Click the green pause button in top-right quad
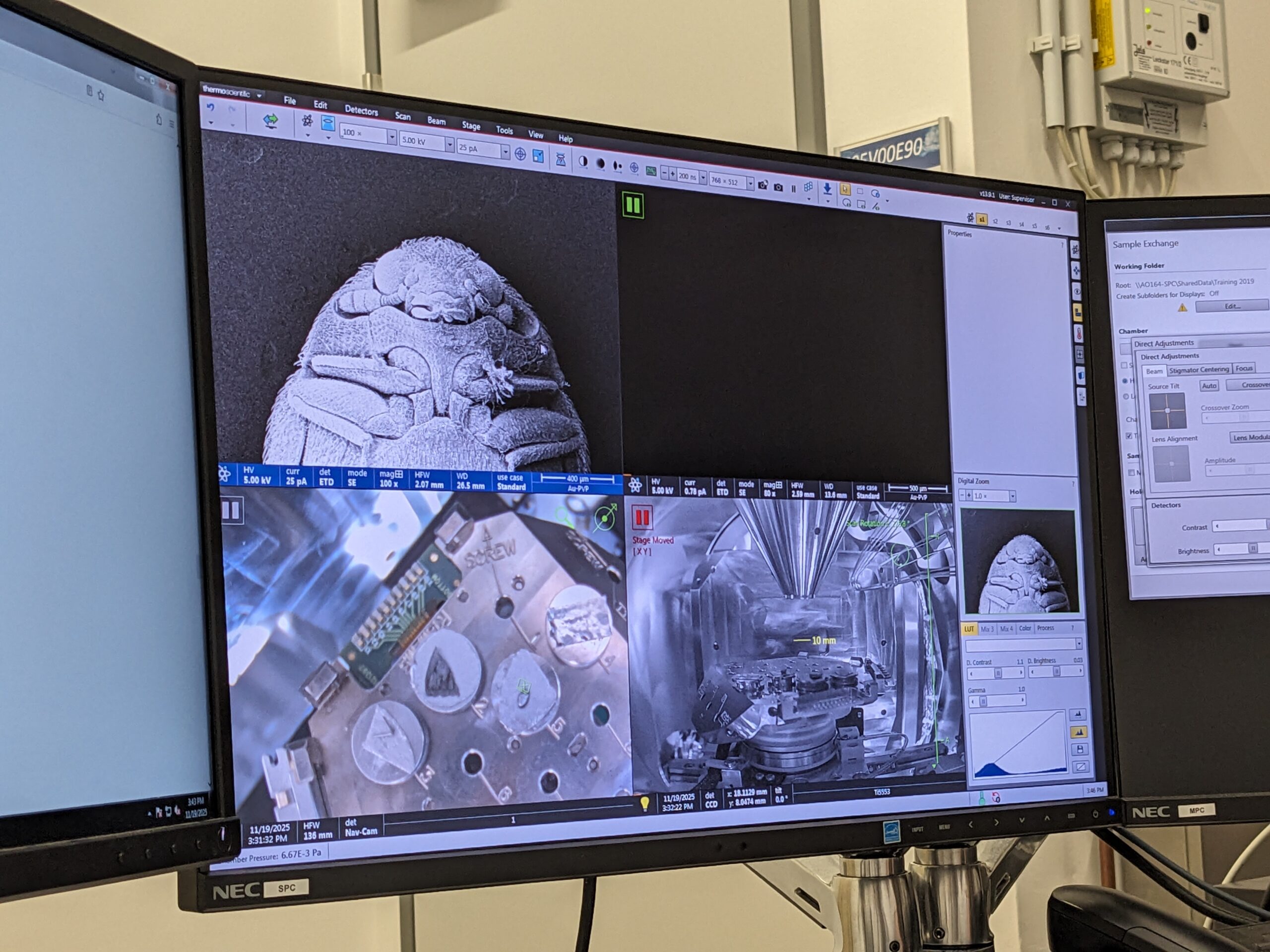This screenshot has width=1270, height=952. pos(633,205)
